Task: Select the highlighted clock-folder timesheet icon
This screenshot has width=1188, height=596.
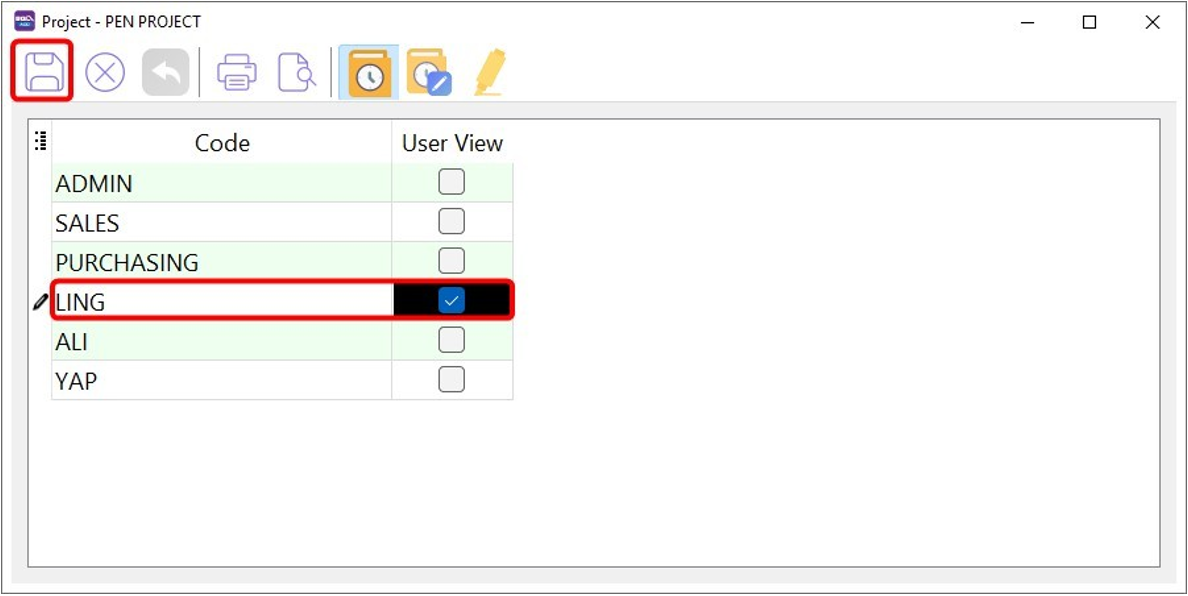Action: click(x=367, y=70)
